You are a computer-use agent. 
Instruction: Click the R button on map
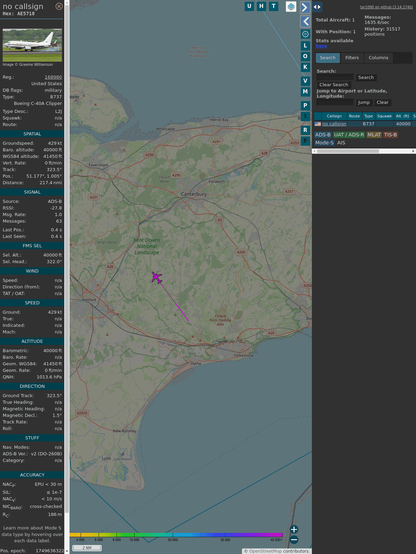click(x=305, y=130)
